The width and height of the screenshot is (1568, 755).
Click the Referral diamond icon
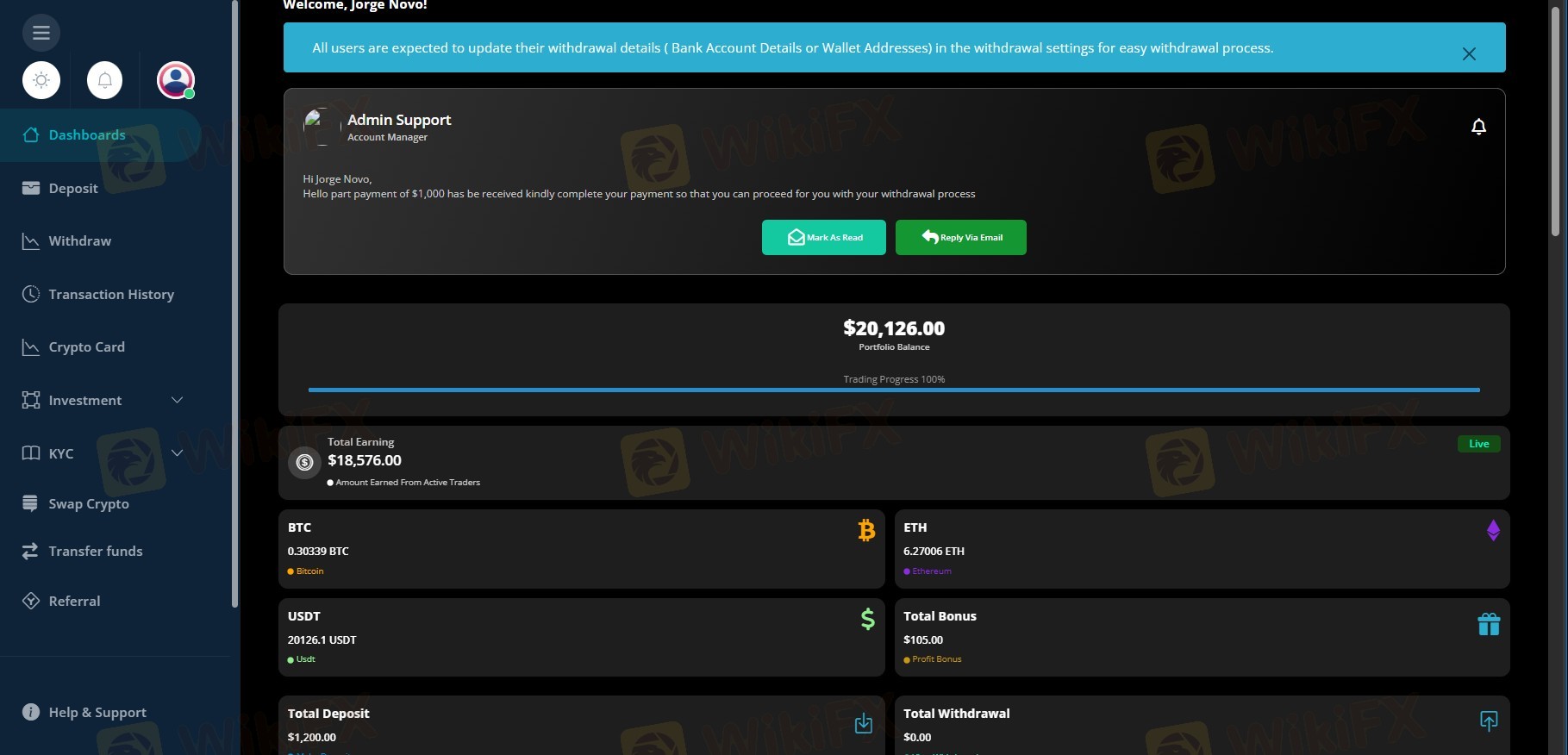coord(31,601)
